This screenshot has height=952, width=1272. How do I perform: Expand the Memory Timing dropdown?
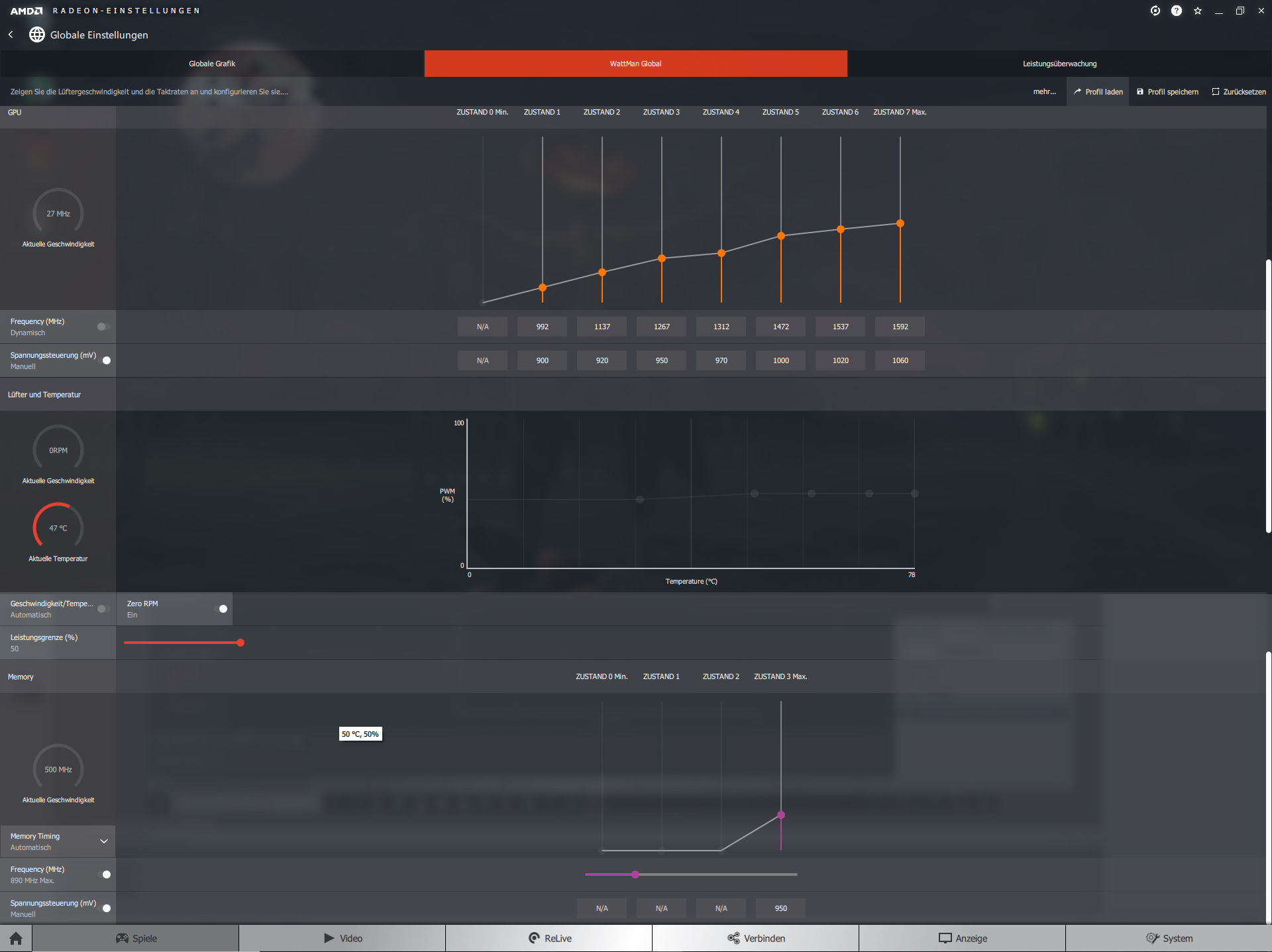click(103, 841)
